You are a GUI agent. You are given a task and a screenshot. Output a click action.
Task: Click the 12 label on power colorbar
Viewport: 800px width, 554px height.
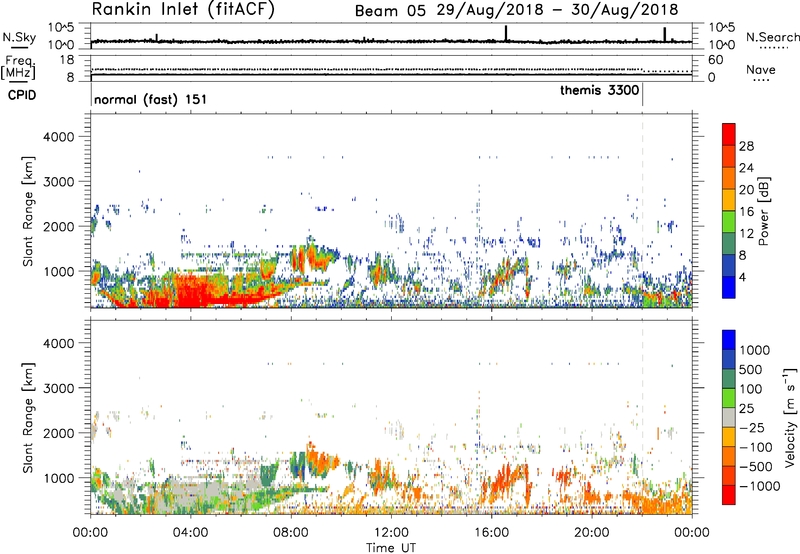(x=746, y=234)
